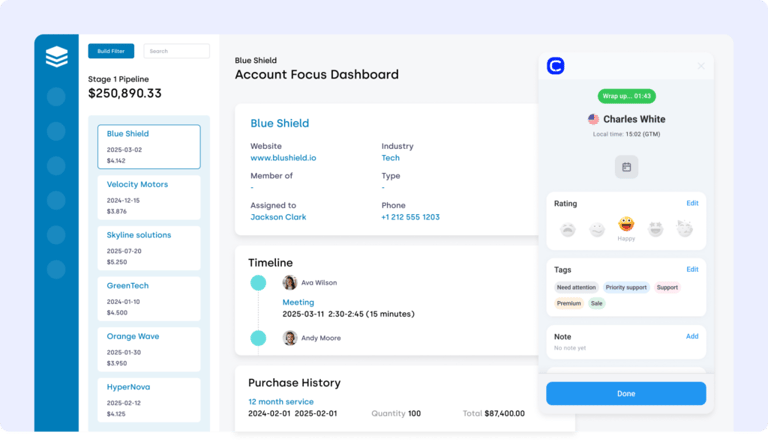
Task: Select the last star-eyed rating emoji
Action: point(684,228)
